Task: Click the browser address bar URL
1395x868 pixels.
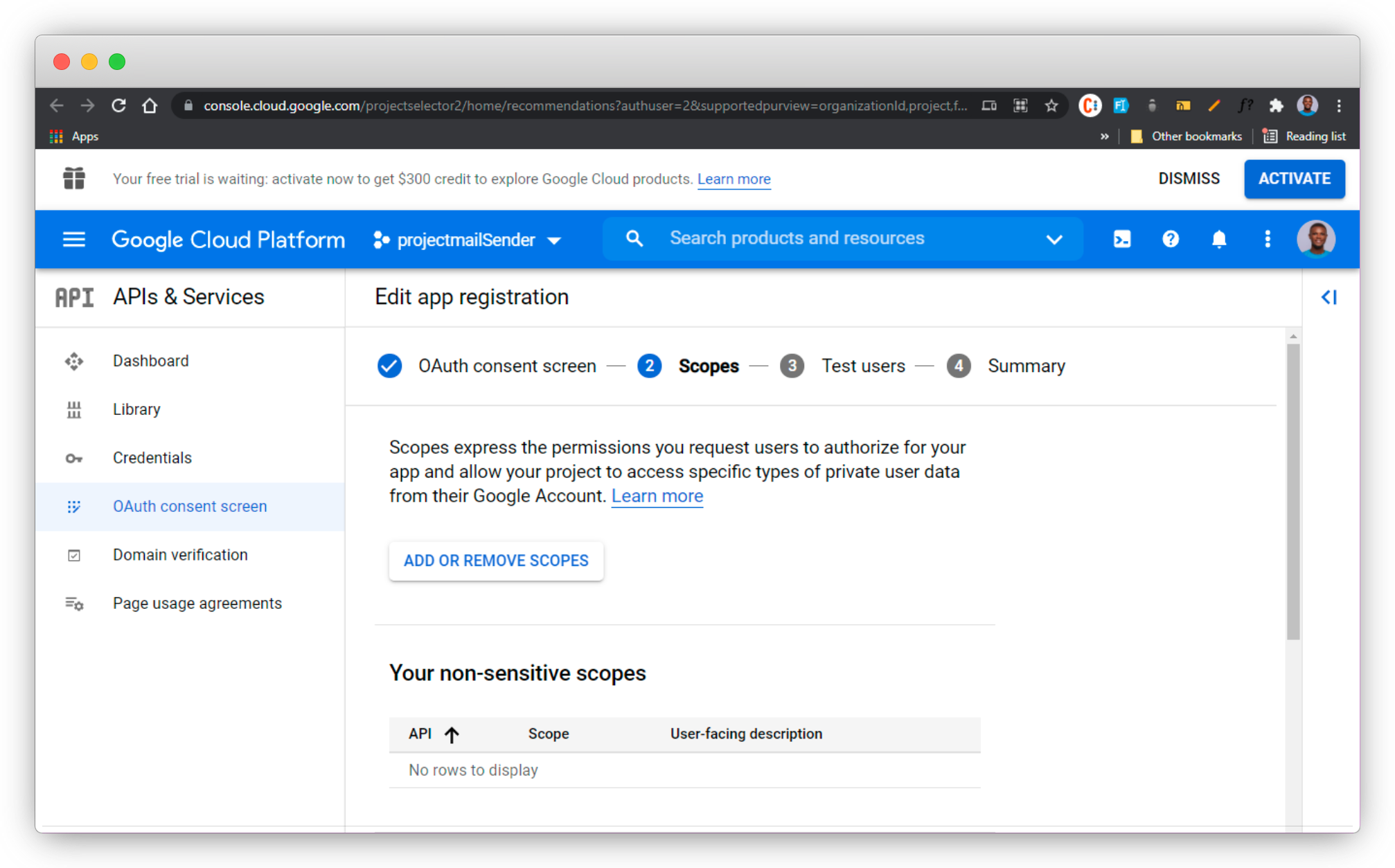Action: (x=585, y=105)
